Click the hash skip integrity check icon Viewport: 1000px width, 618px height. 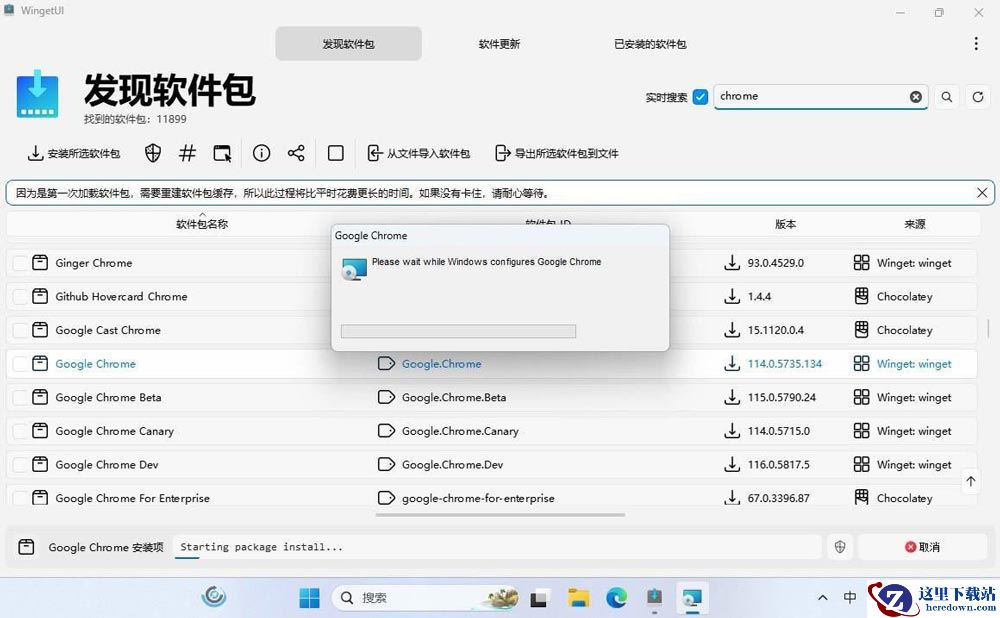pyautogui.click(x=187, y=153)
